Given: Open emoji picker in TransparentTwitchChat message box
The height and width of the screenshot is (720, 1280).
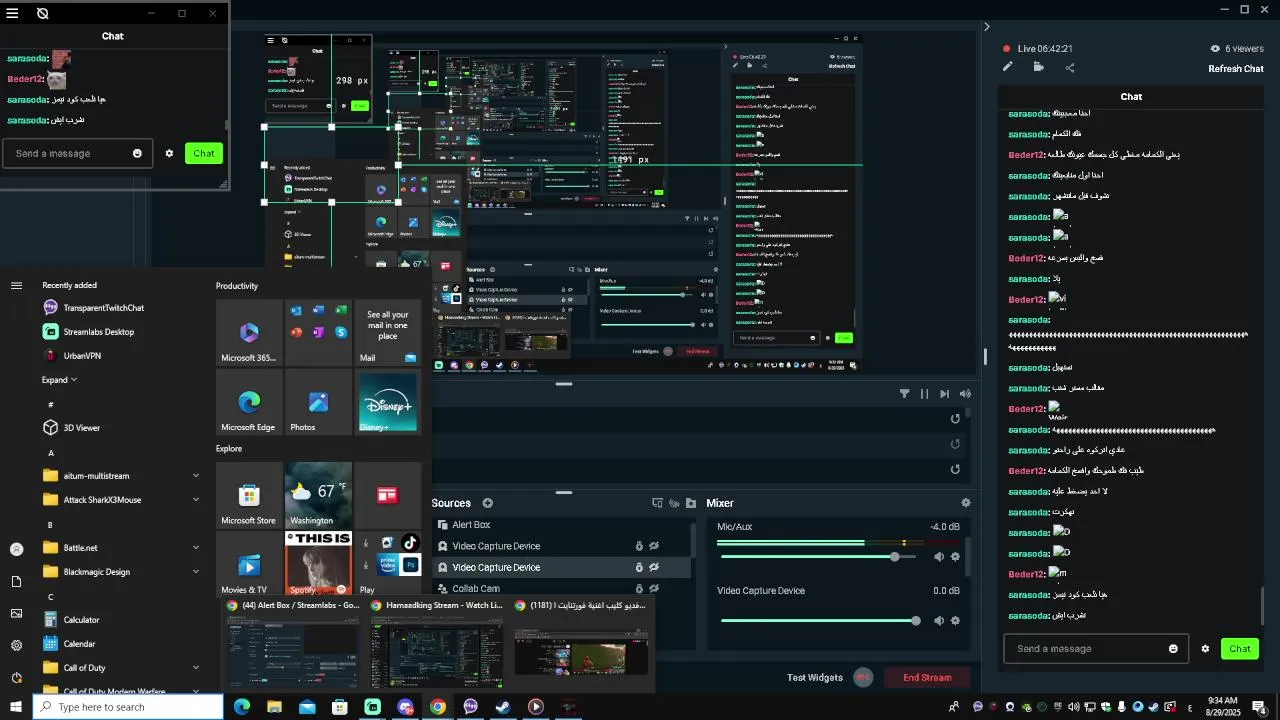Looking at the screenshot, I should 137,153.
